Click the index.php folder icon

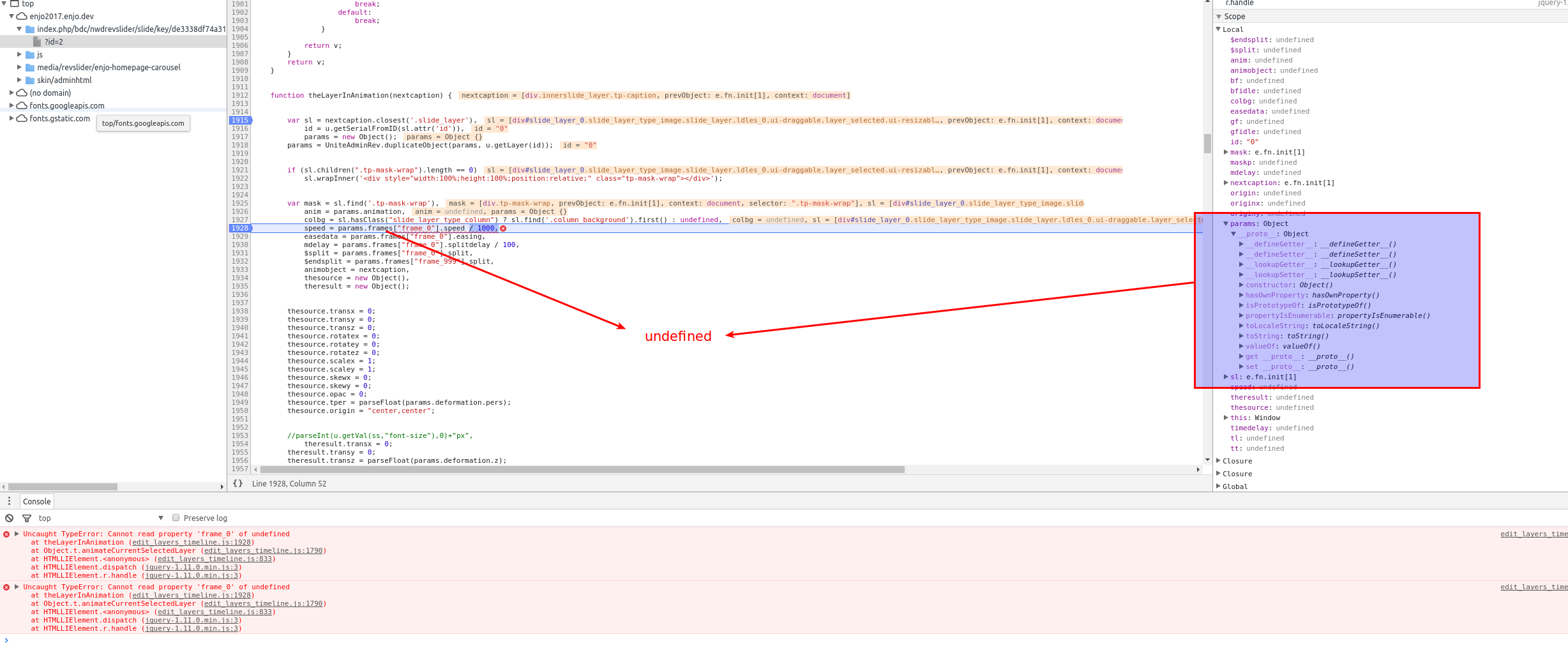(30, 29)
